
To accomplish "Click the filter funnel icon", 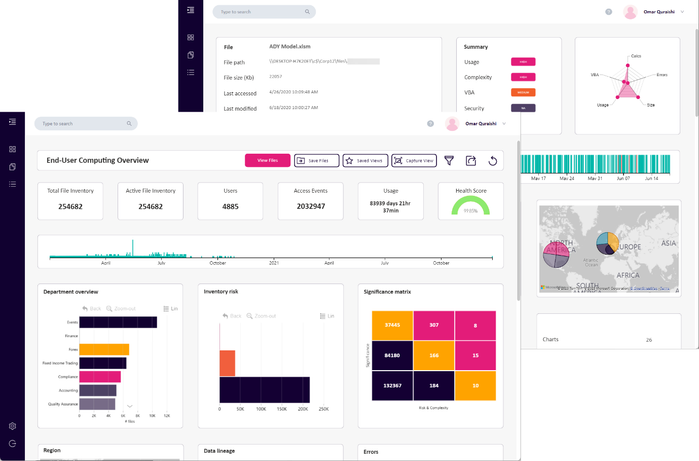I will pos(449,161).
